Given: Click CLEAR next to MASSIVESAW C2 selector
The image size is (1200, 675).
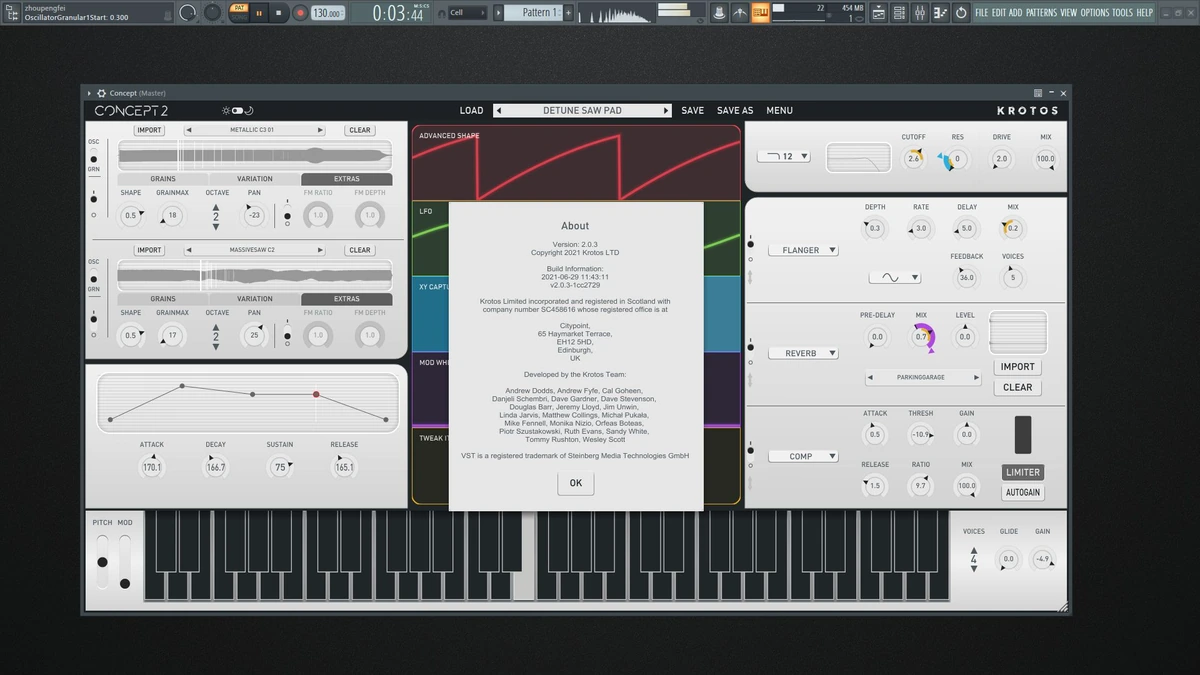Looking at the screenshot, I should 360,250.
